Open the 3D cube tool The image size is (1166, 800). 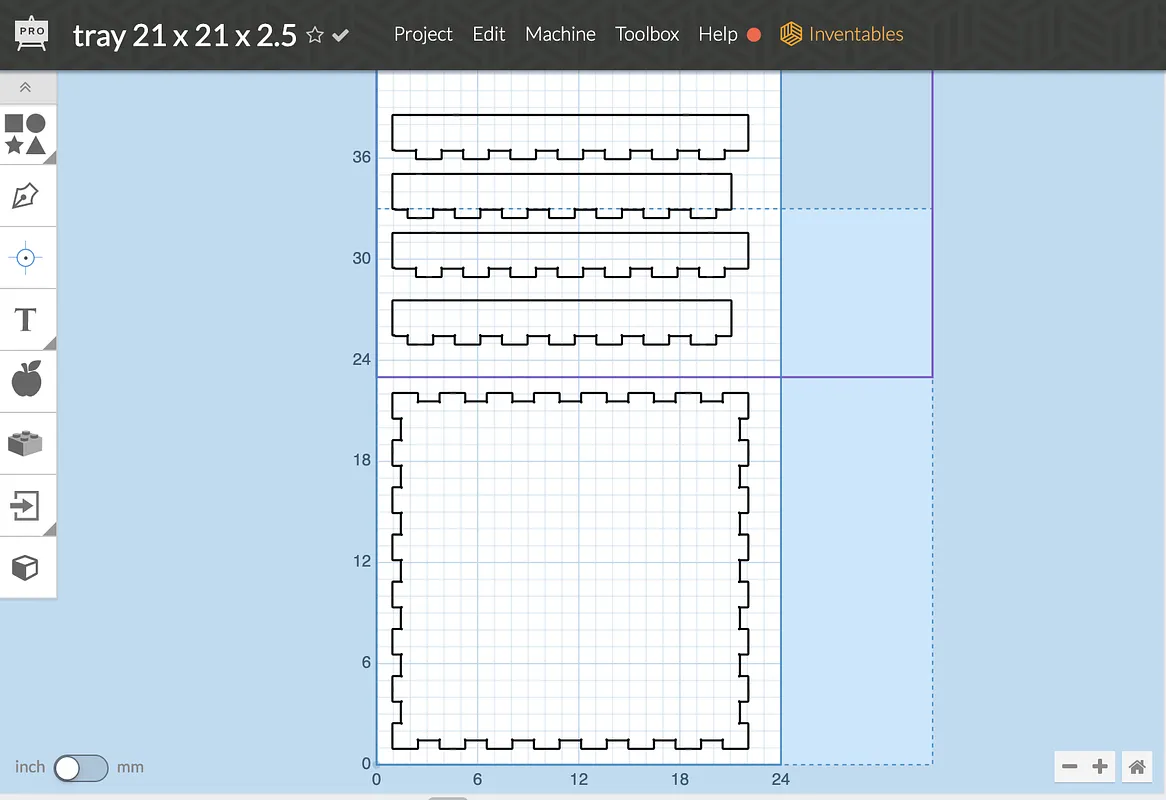coord(26,568)
